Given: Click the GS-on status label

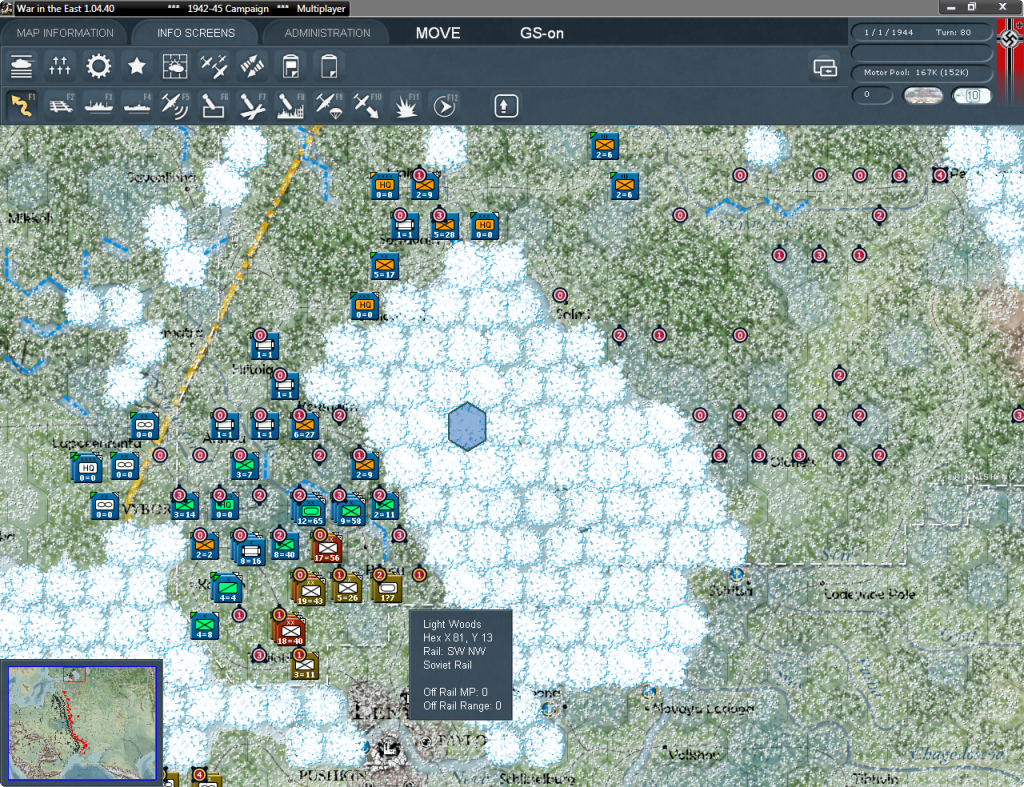Looking at the screenshot, I should (541, 33).
